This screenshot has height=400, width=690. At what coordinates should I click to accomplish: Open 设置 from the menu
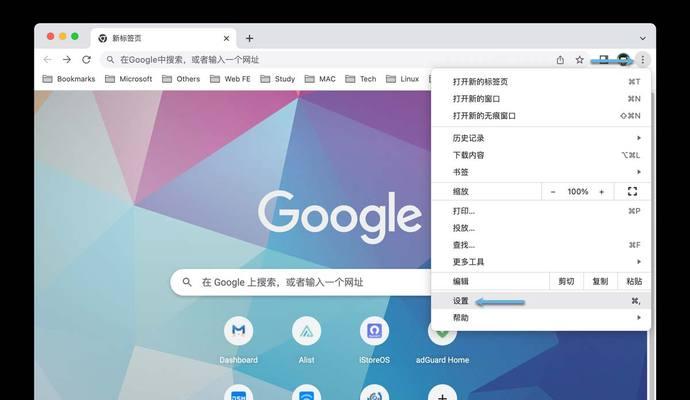(x=541, y=301)
